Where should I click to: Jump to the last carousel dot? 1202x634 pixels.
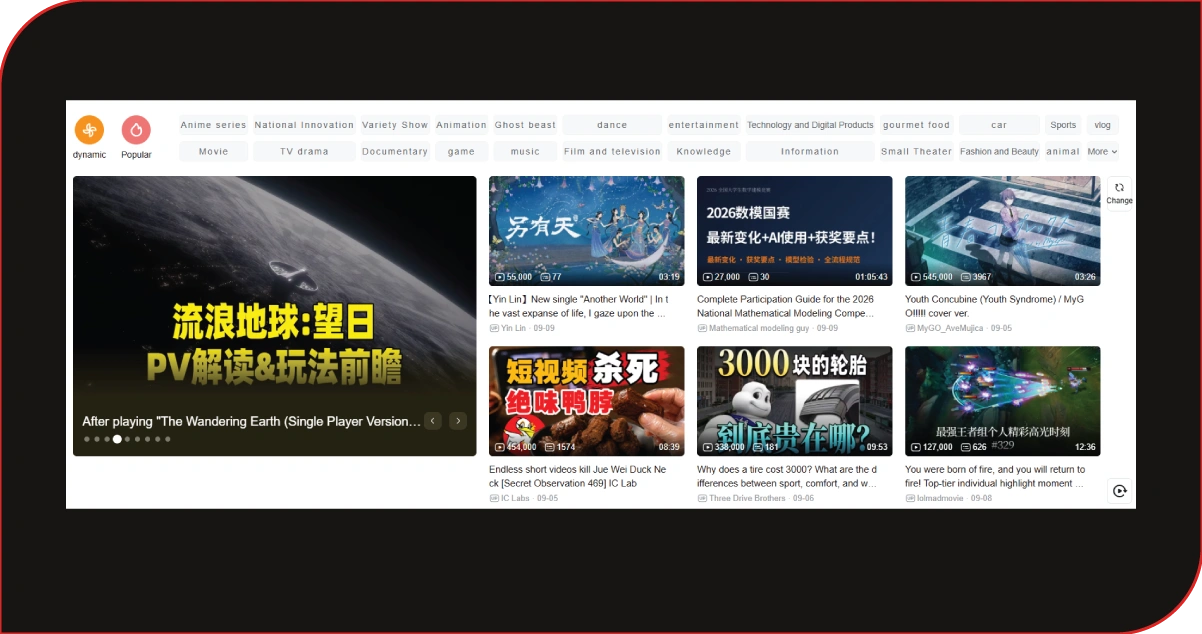click(168, 439)
